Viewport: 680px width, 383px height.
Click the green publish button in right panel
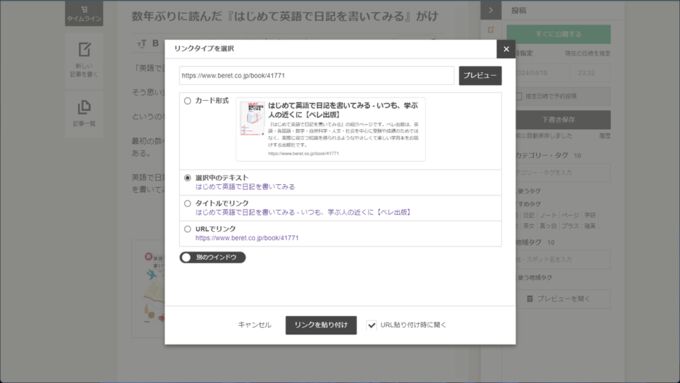[559, 34]
